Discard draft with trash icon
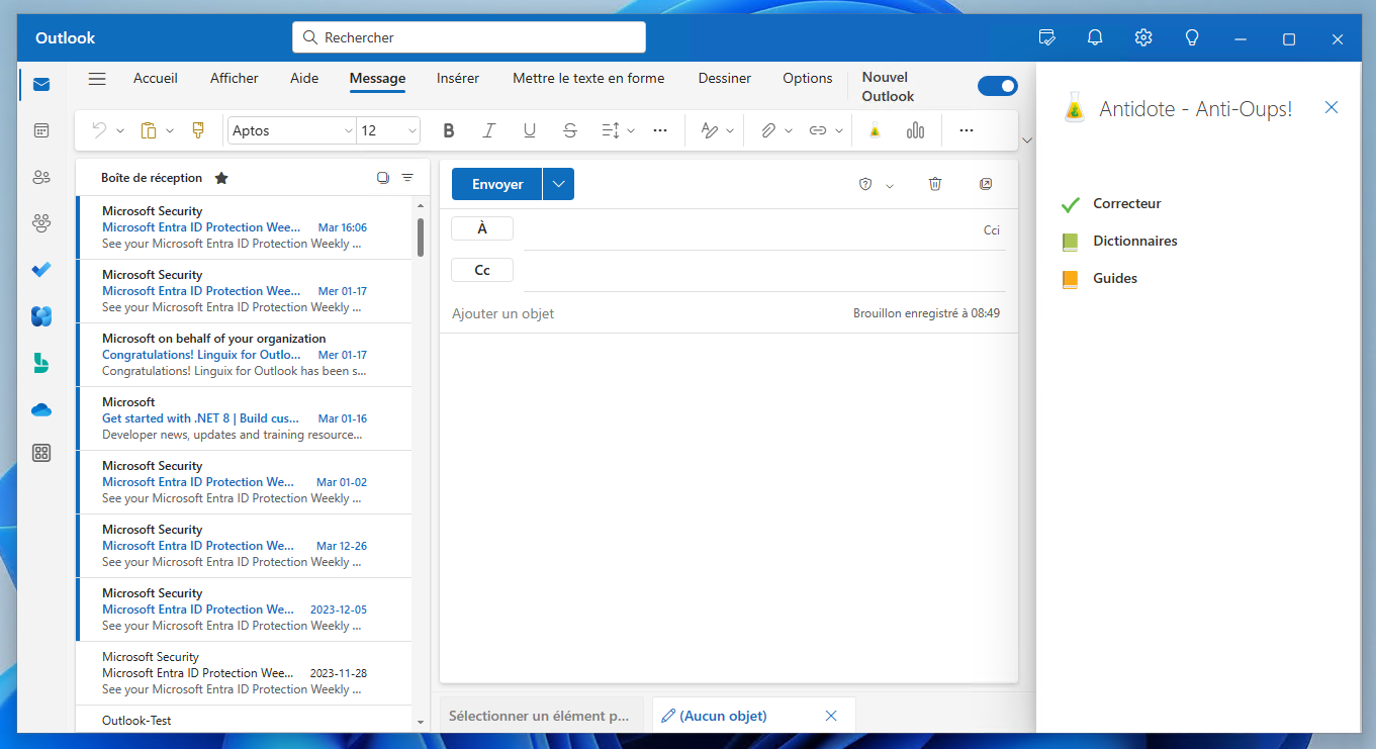Image resolution: width=1376 pixels, height=749 pixels. (x=935, y=184)
